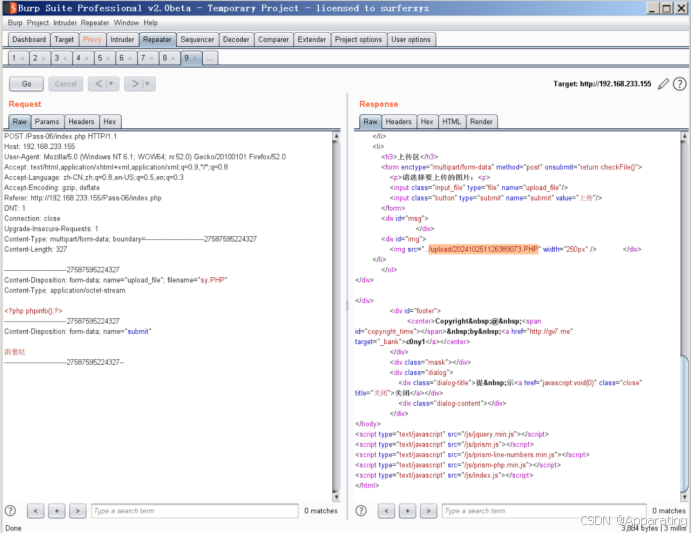
Task: Click the response search term field
Action: pos(544,511)
